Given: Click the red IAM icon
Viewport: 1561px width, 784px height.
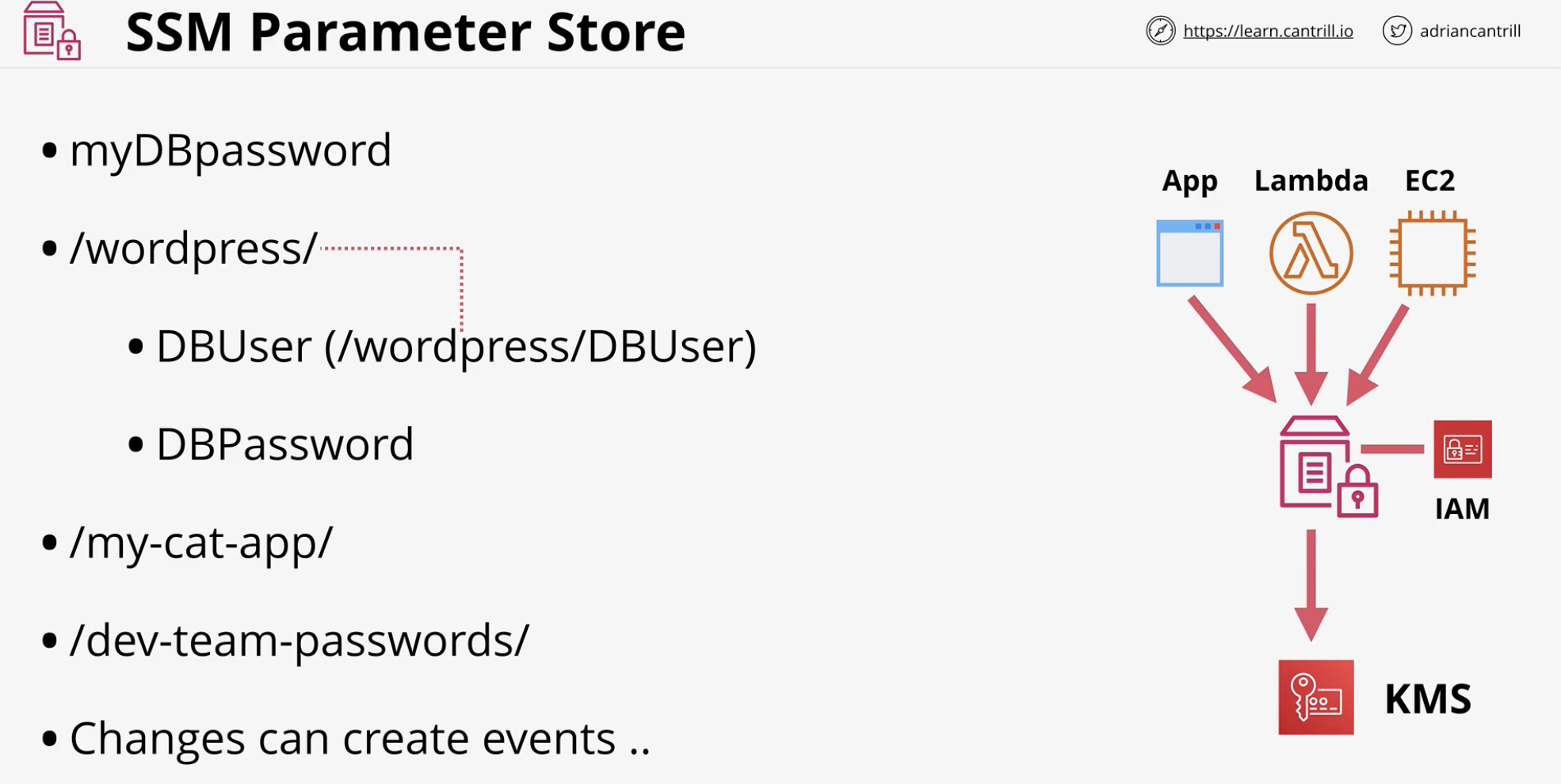Looking at the screenshot, I should coord(1463,449).
